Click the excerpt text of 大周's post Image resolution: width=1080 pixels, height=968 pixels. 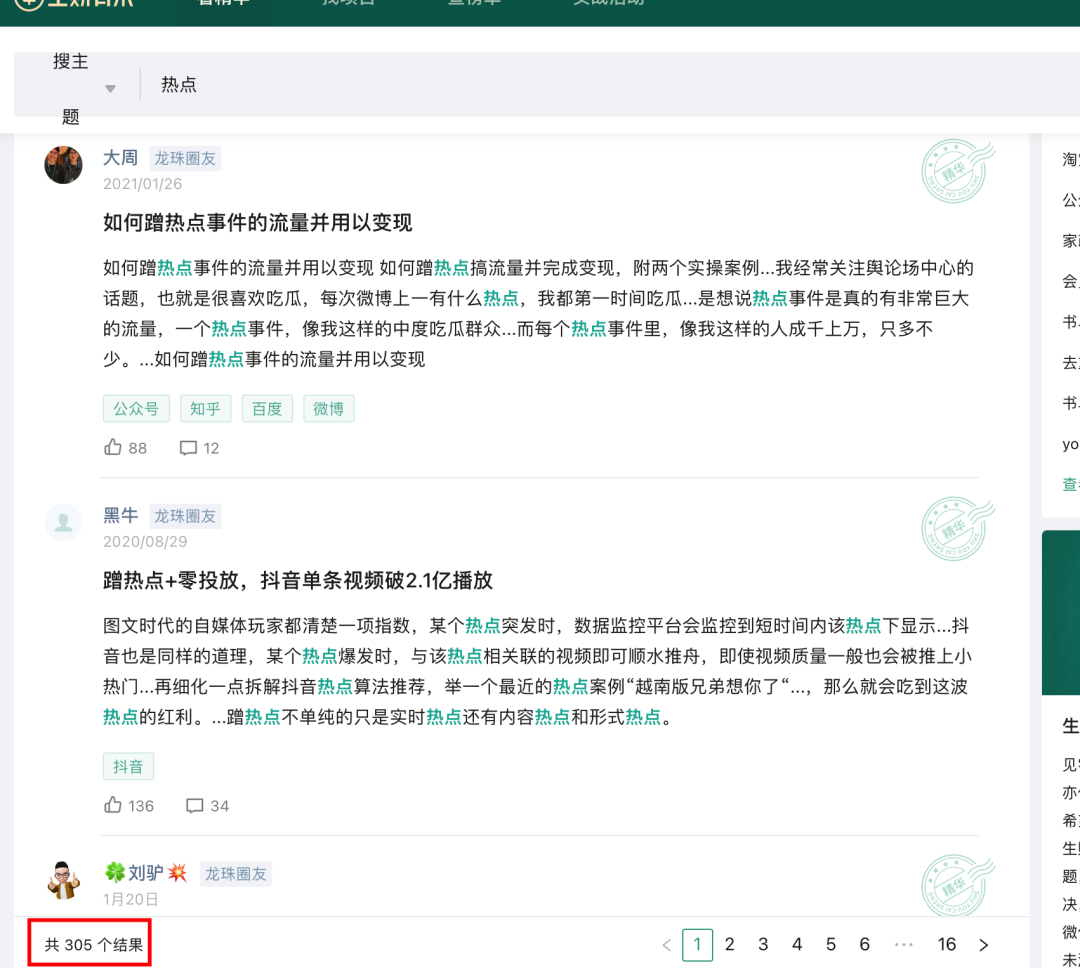pos(538,313)
